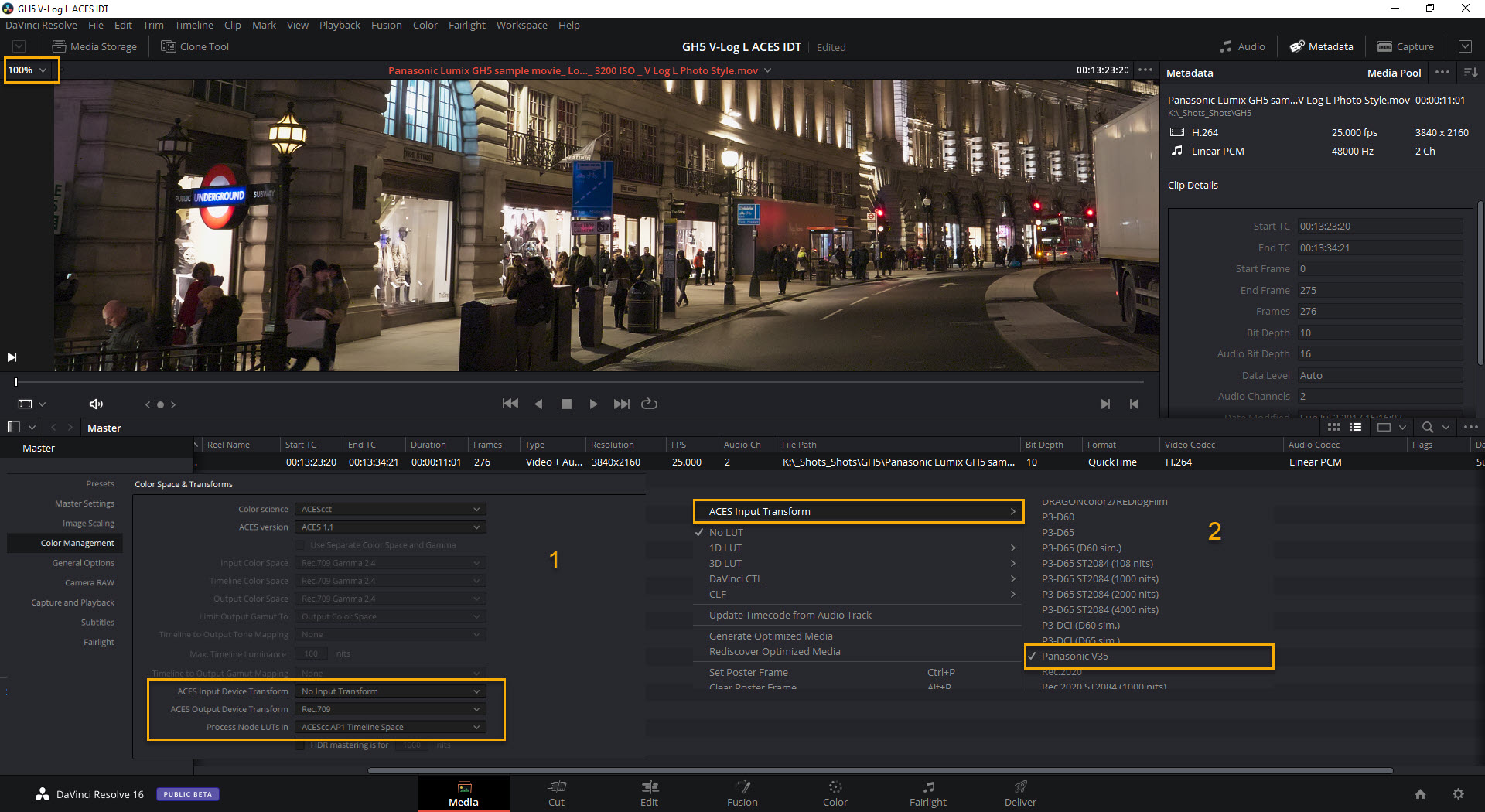Open the Fusion page
The image size is (1485, 812).
point(742,793)
